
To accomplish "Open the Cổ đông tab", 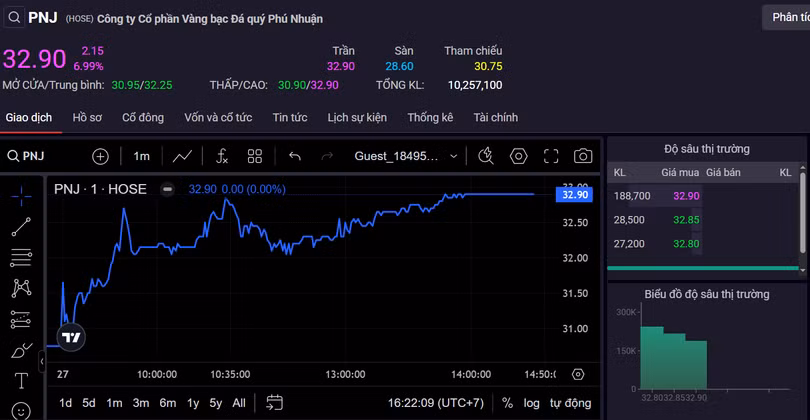I will [143, 118].
